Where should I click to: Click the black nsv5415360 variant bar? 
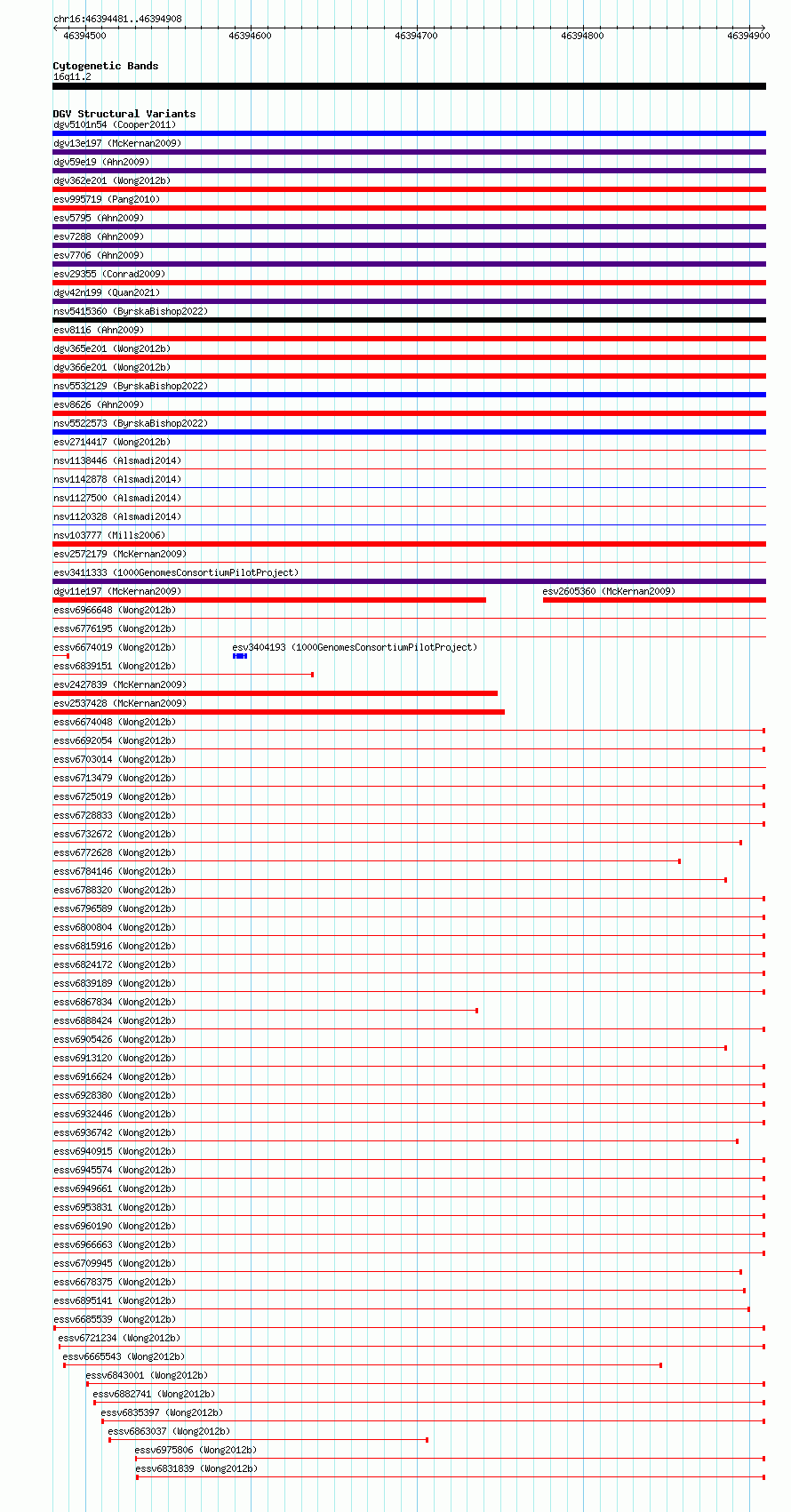coord(410,320)
